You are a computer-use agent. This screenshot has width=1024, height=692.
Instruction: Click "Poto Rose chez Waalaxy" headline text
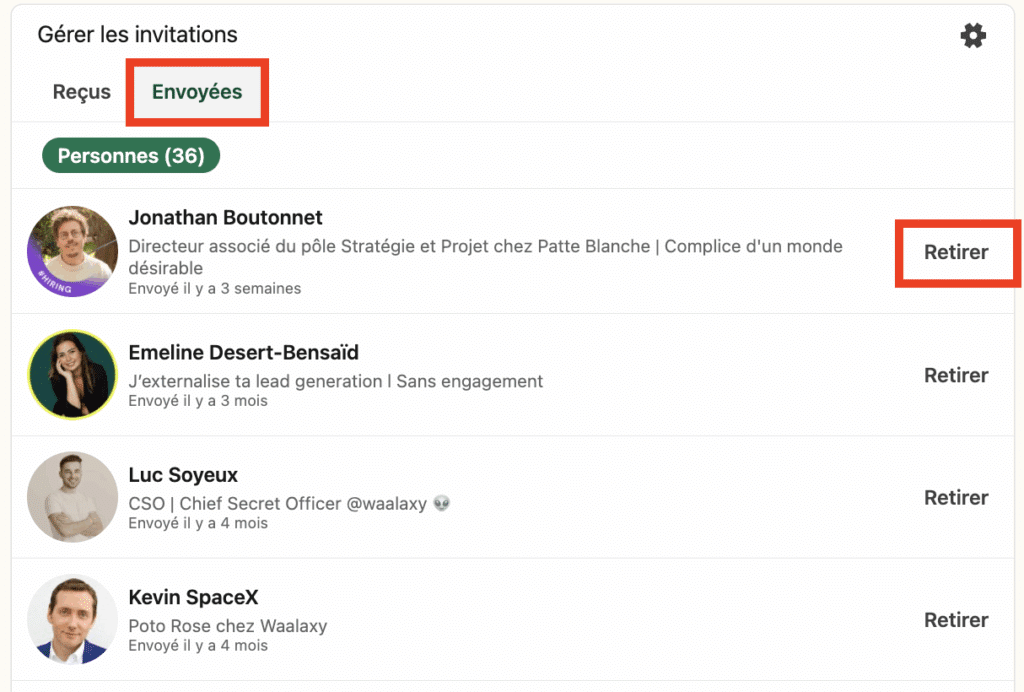click(228, 626)
